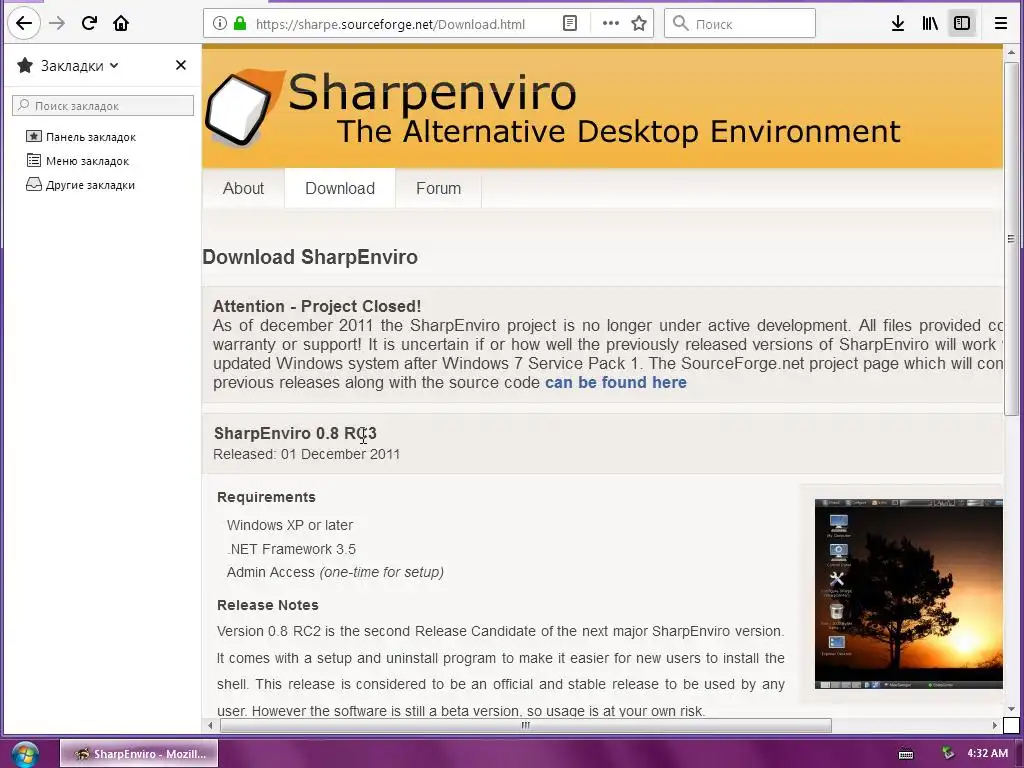
Task: Click the bookmarks star icon in sidebar header
Action: pyautogui.click(x=25, y=65)
